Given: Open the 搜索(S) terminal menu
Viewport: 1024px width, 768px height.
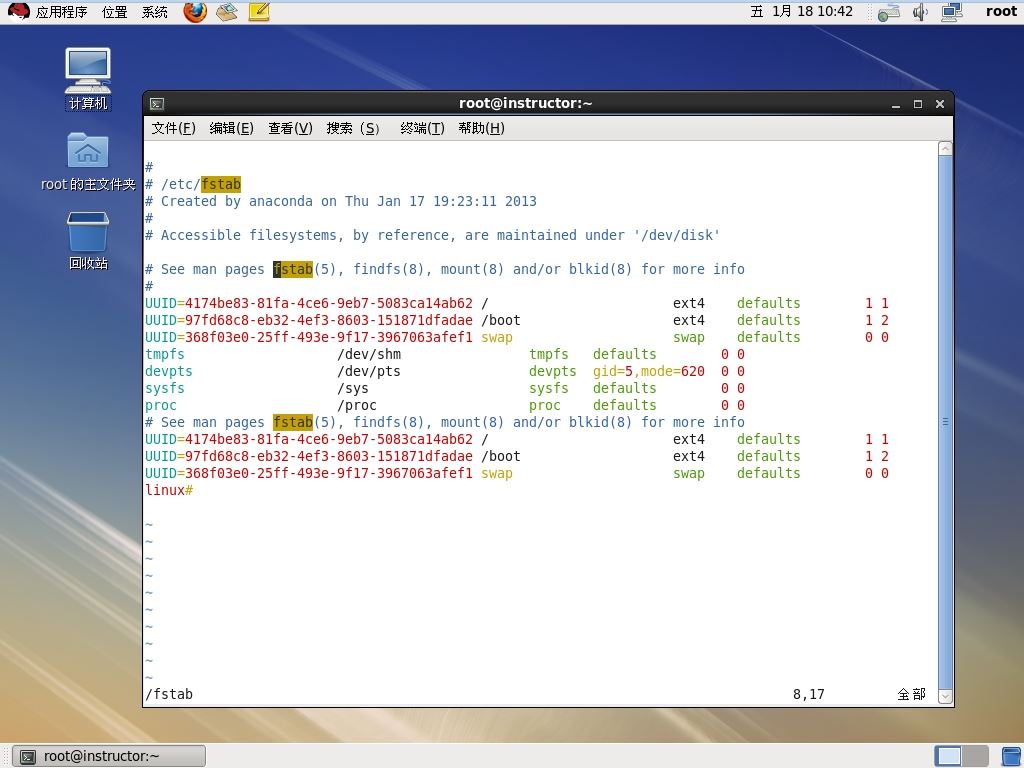Looking at the screenshot, I should (353, 128).
